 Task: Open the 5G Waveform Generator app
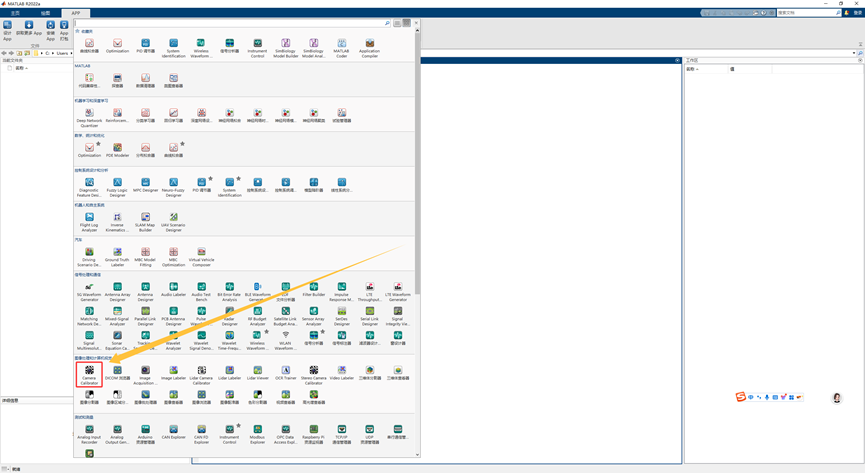(x=89, y=291)
